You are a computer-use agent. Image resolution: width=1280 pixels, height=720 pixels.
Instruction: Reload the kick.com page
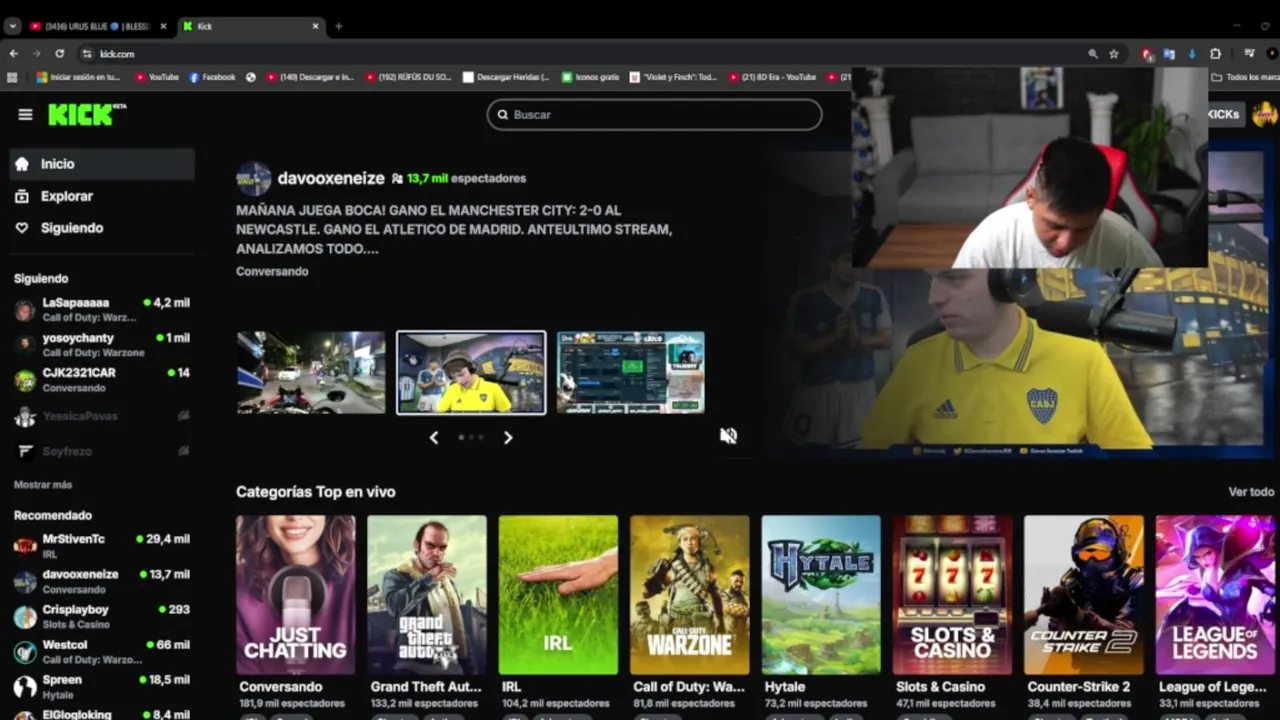pyautogui.click(x=60, y=54)
